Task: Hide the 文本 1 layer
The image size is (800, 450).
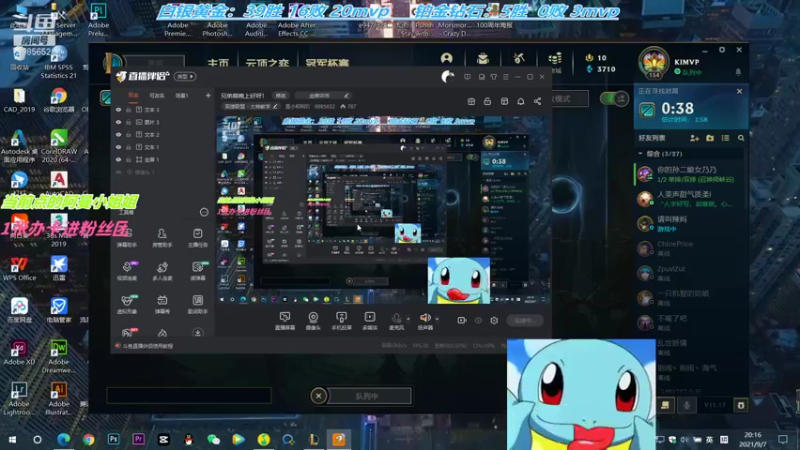Action: (118, 147)
